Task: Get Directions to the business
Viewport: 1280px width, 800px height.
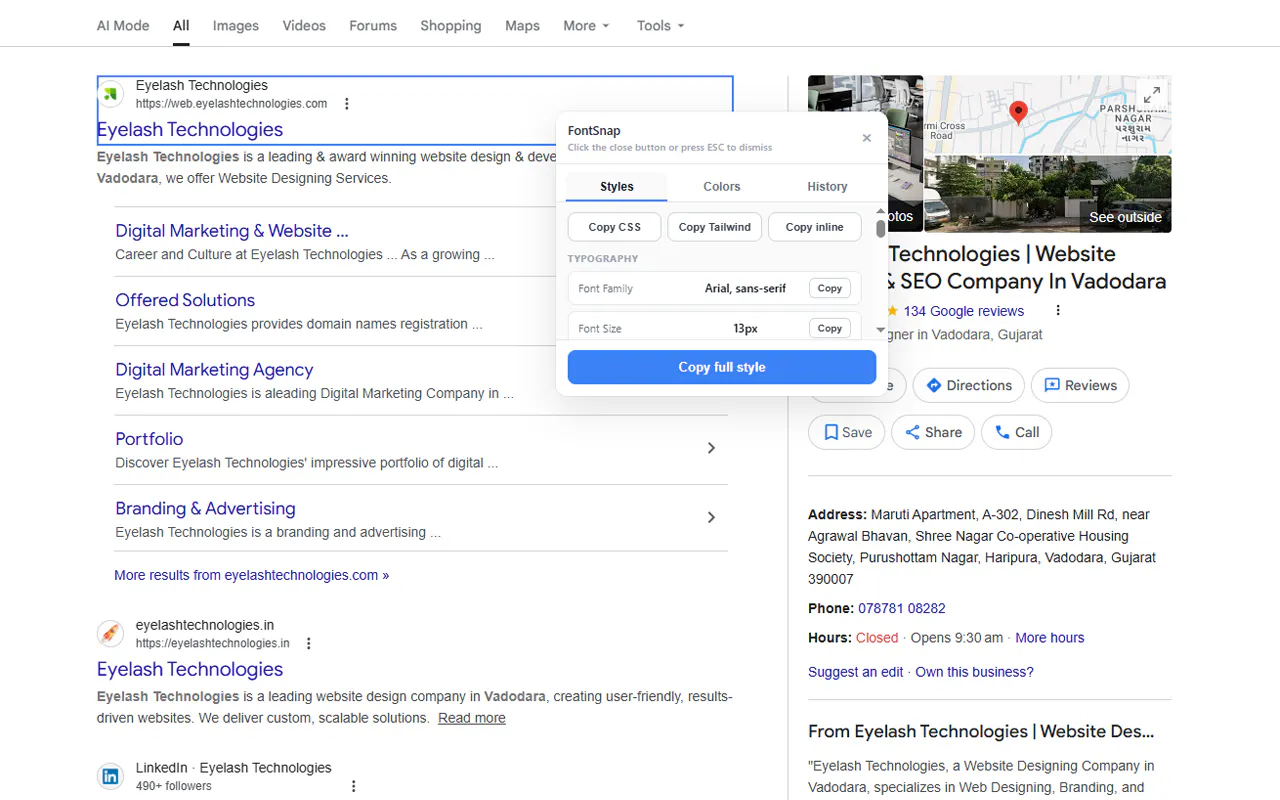Action: (x=967, y=385)
